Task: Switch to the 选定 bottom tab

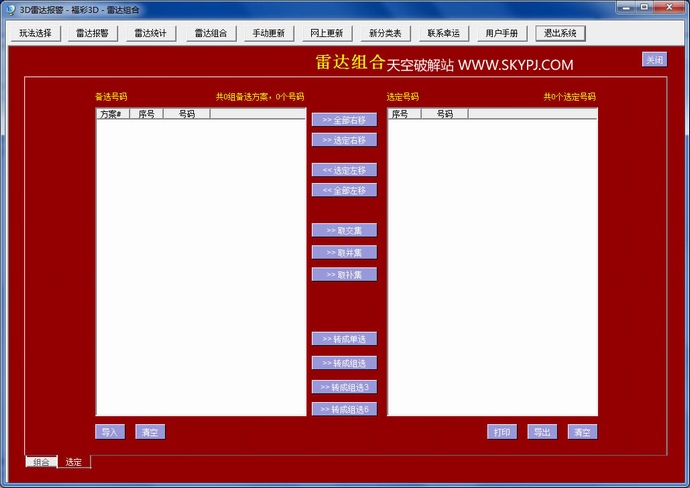Action: point(74,462)
